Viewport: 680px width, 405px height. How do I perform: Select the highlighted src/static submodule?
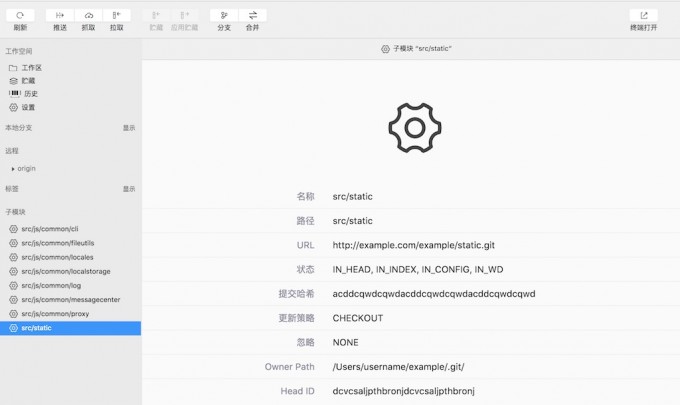pos(70,328)
